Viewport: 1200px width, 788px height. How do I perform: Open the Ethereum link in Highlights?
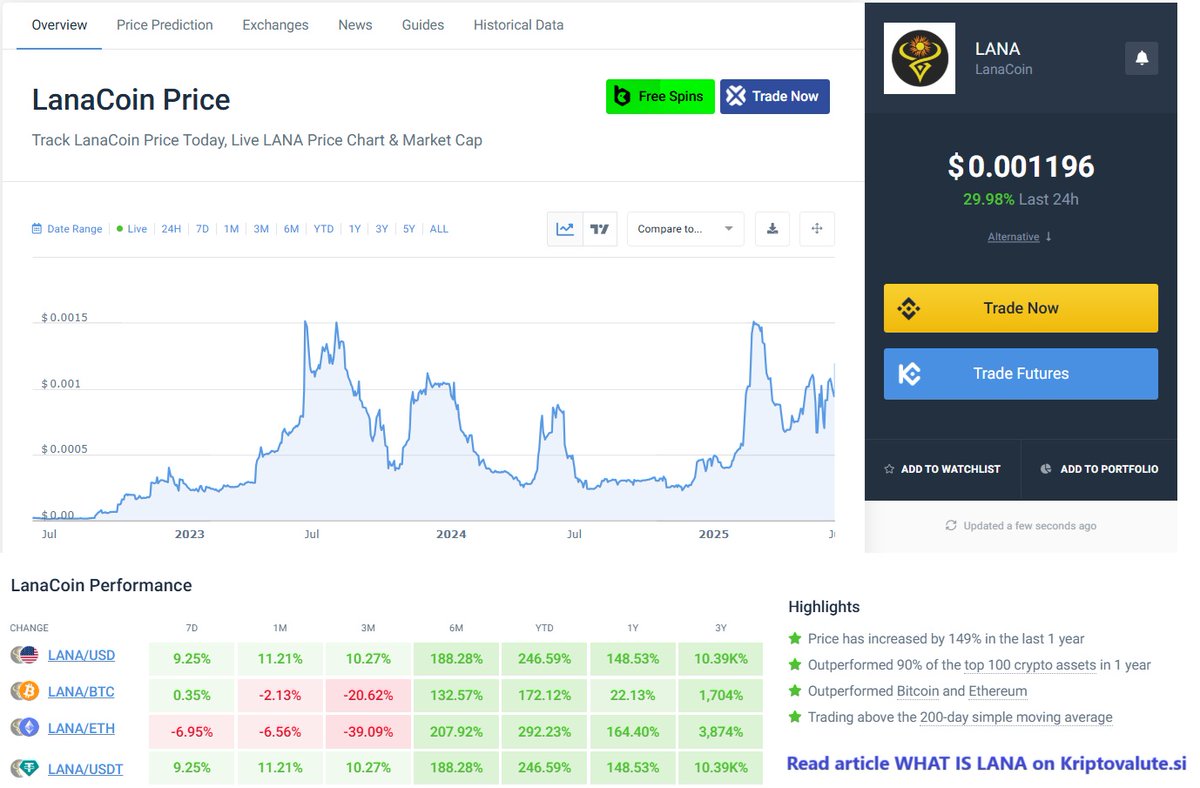(998, 691)
